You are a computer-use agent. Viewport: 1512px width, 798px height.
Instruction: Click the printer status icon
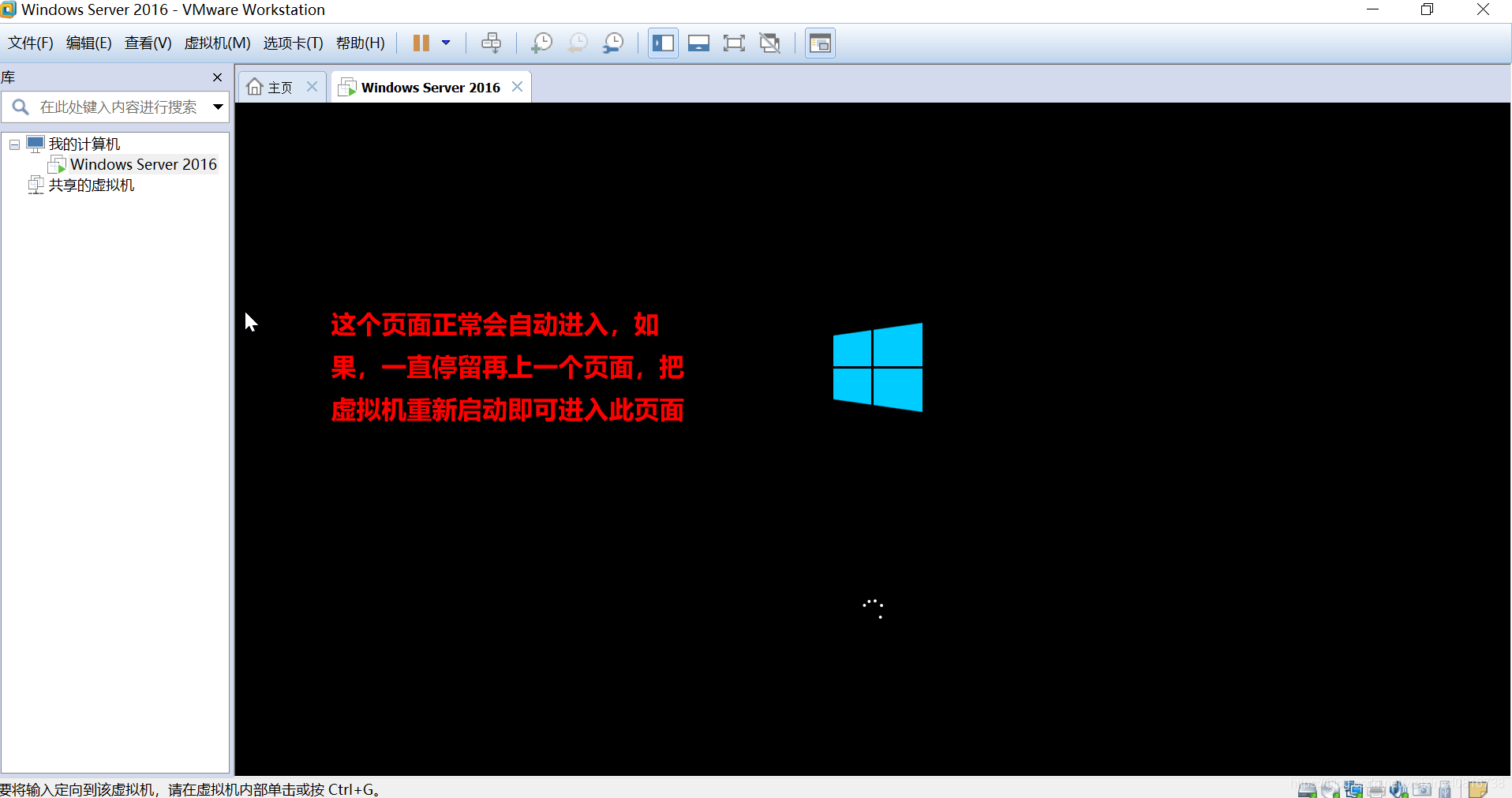tap(1376, 789)
